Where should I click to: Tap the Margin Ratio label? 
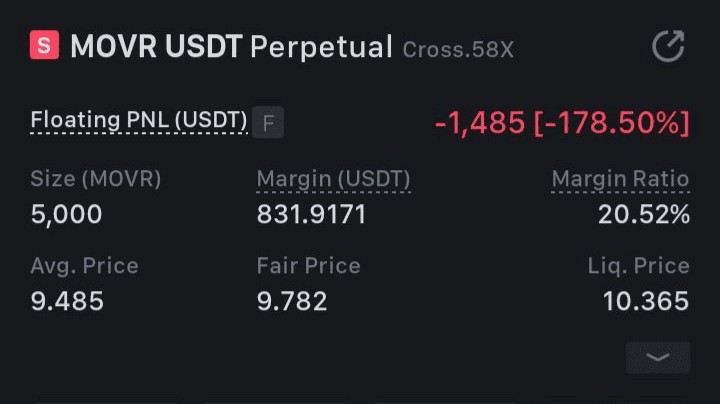tap(620, 179)
